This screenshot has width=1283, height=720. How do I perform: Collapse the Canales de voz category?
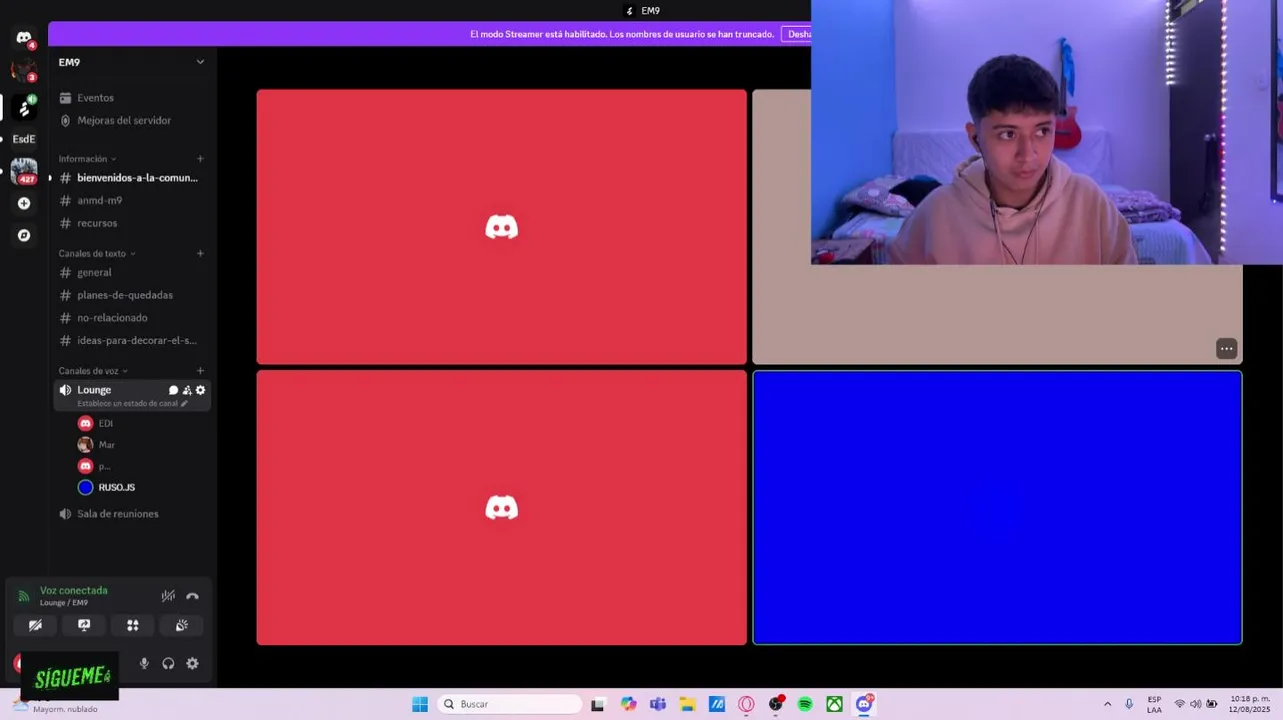92,371
